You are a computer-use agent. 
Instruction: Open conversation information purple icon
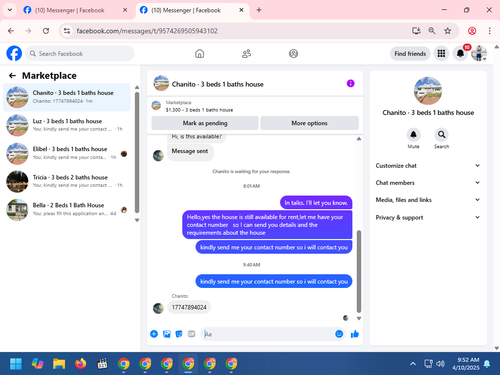[350, 83]
